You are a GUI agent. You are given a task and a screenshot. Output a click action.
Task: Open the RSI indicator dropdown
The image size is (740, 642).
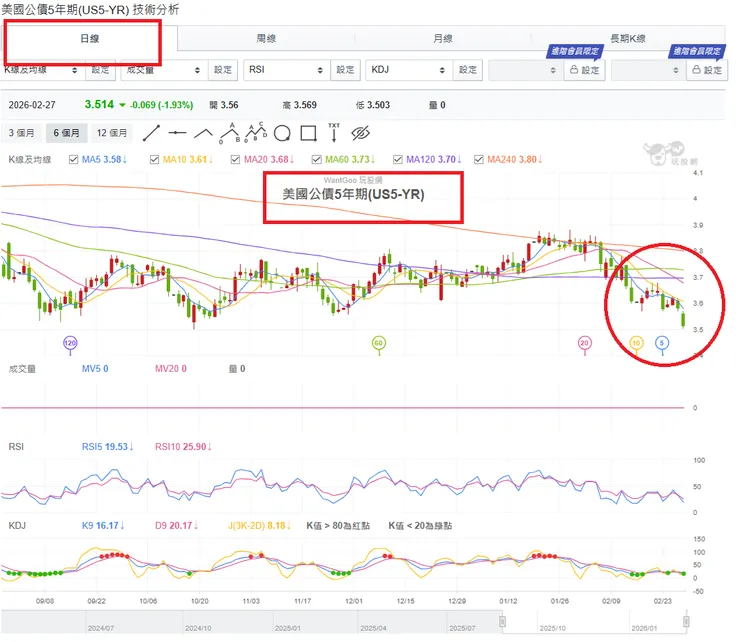point(285,70)
